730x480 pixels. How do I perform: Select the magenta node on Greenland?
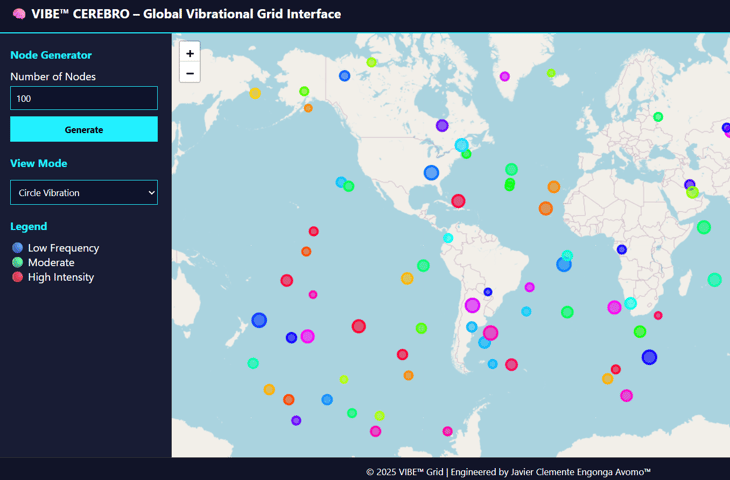tap(505, 76)
